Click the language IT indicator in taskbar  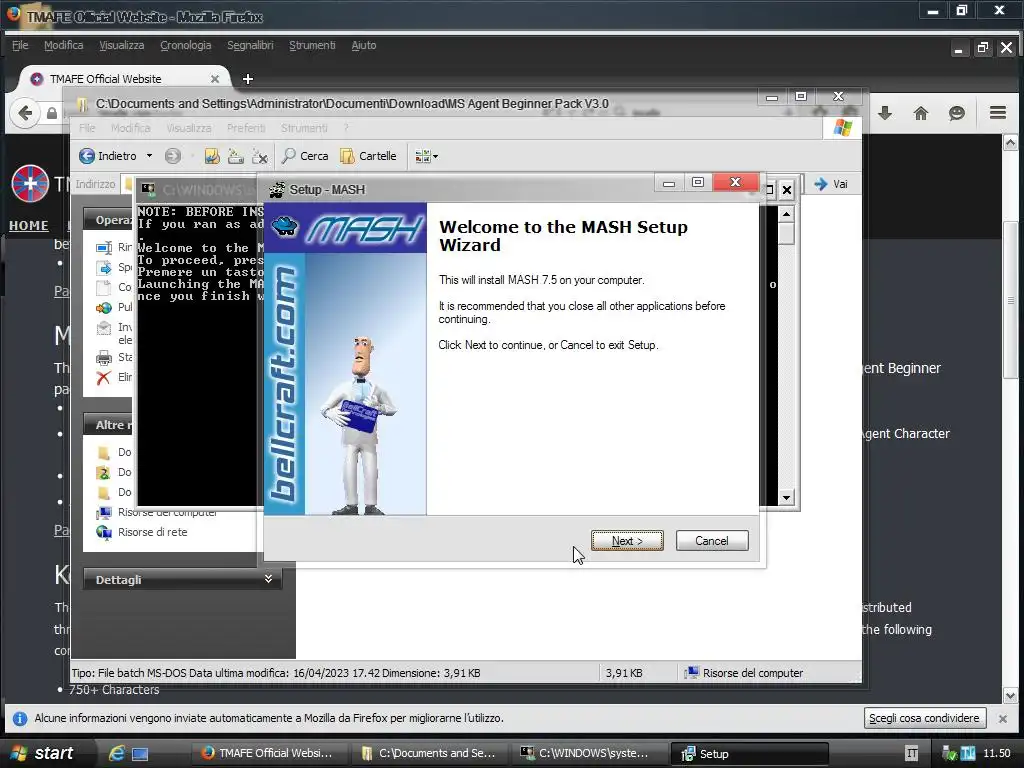point(912,754)
